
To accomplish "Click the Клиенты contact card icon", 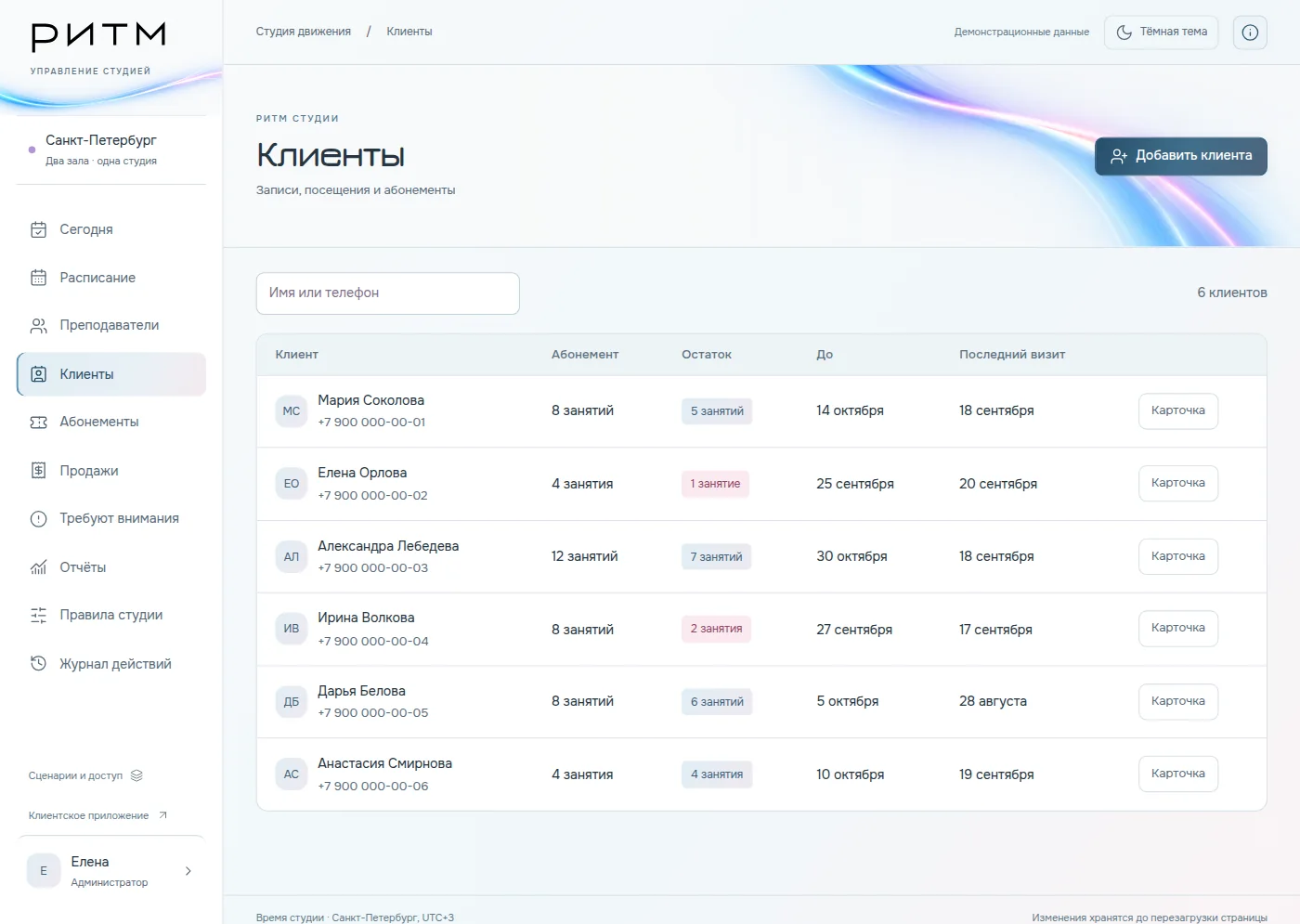I will pyautogui.click(x=38, y=374).
